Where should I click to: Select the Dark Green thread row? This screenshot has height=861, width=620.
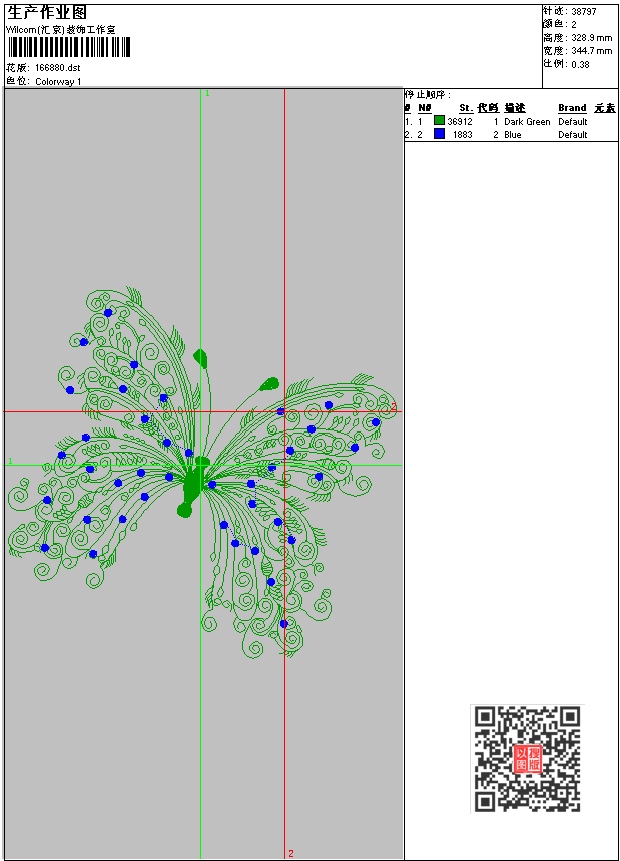(x=527, y=121)
